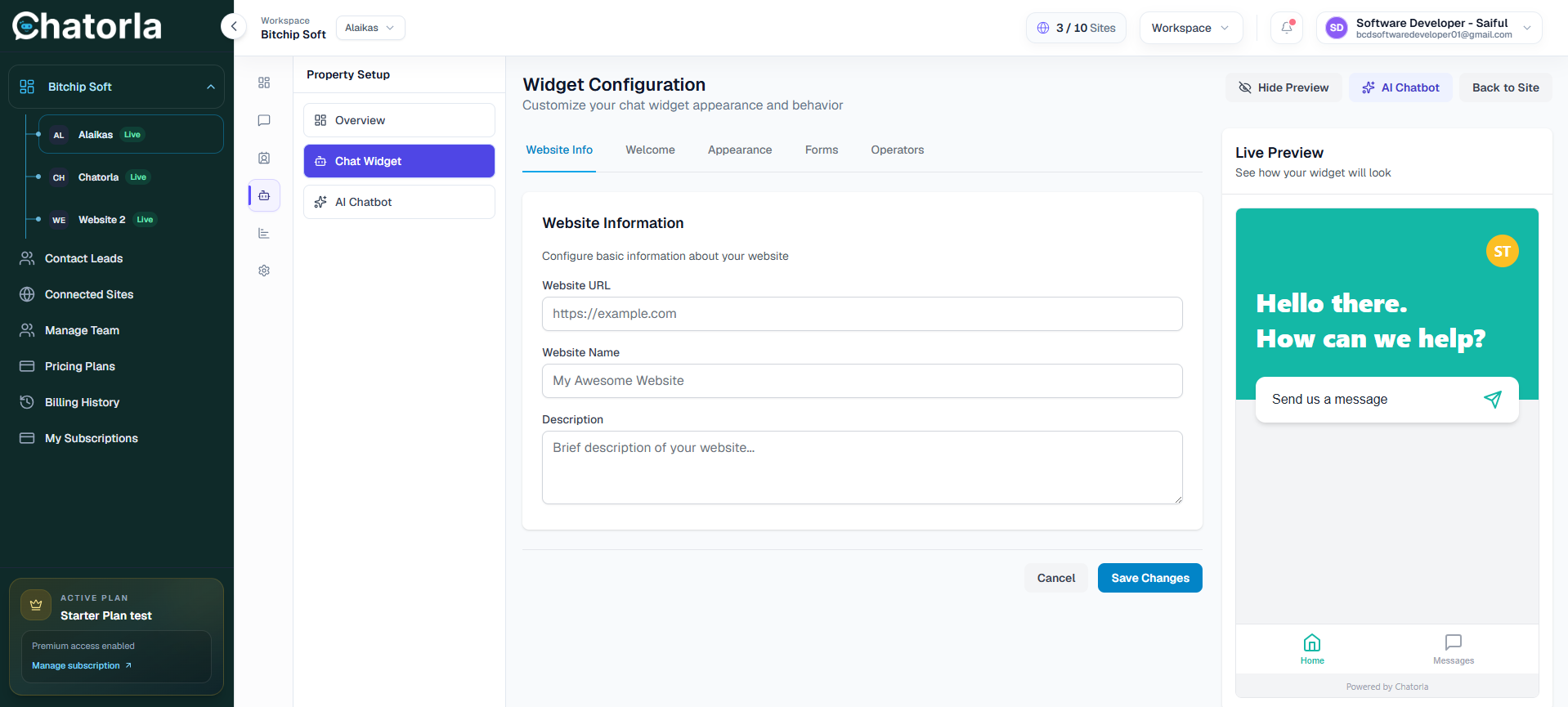Select the Home tab in widget preview

click(1312, 649)
